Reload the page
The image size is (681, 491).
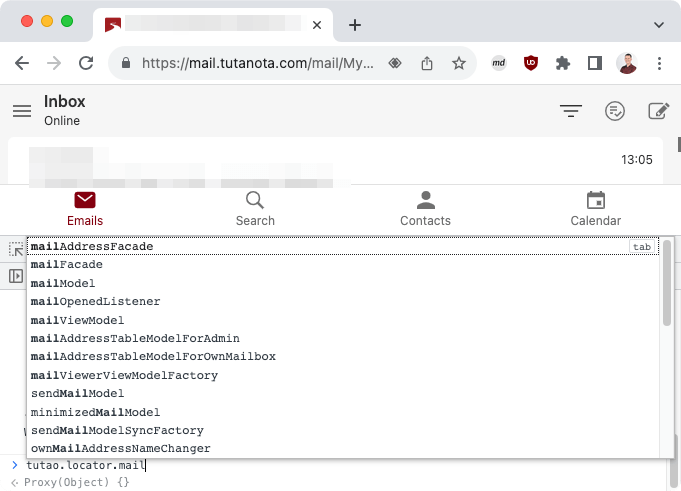(86, 63)
